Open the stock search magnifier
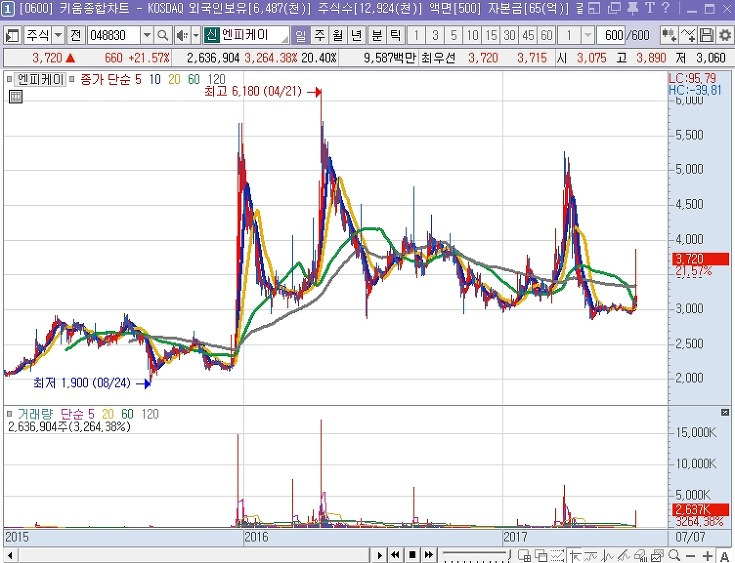 click(x=163, y=35)
